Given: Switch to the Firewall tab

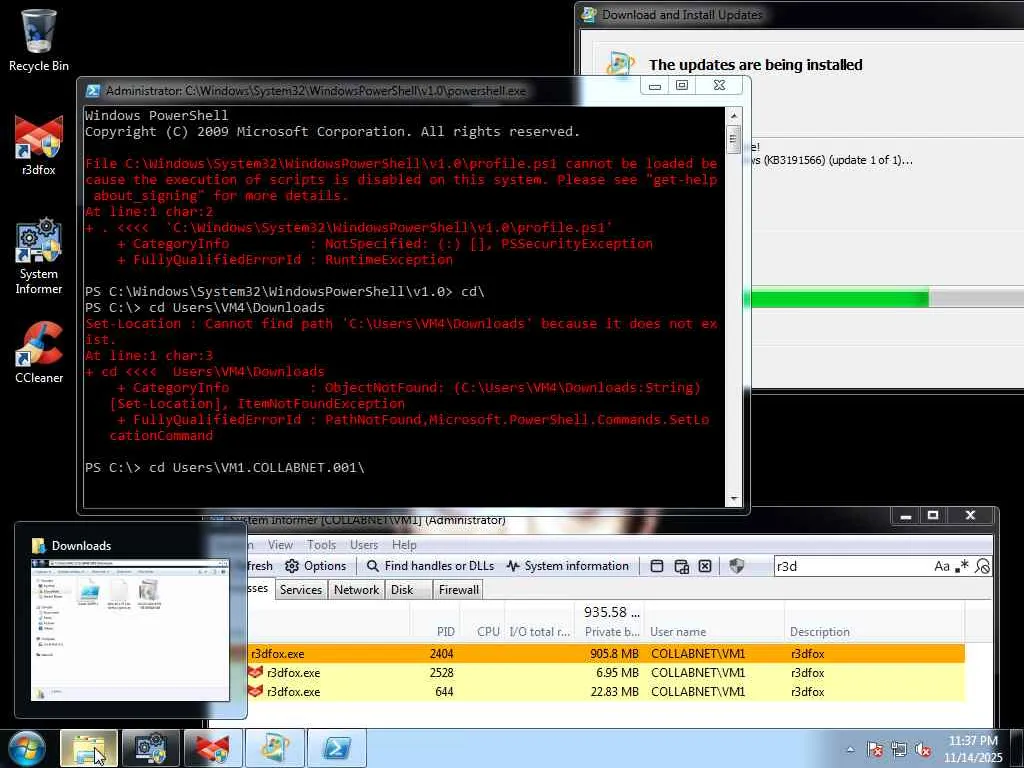Looking at the screenshot, I should point(458,590).
